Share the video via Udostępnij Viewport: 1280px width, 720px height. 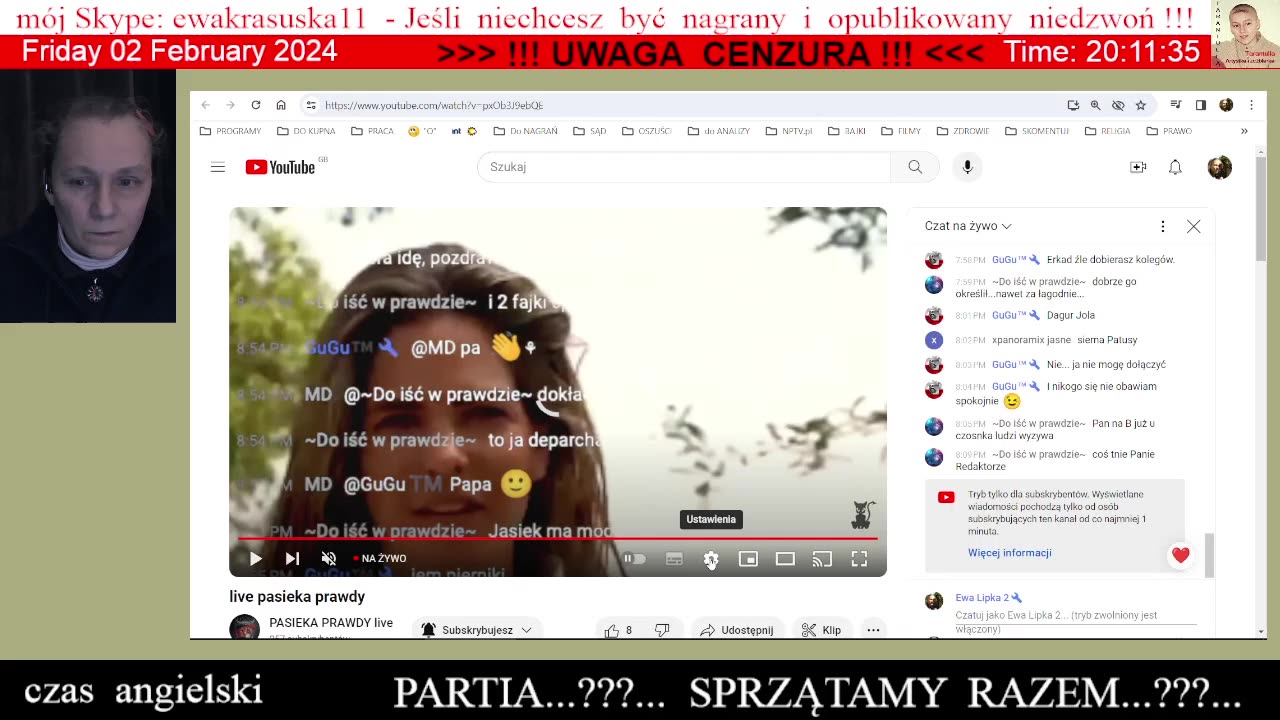pyautogui.click(x=737, y=630)
